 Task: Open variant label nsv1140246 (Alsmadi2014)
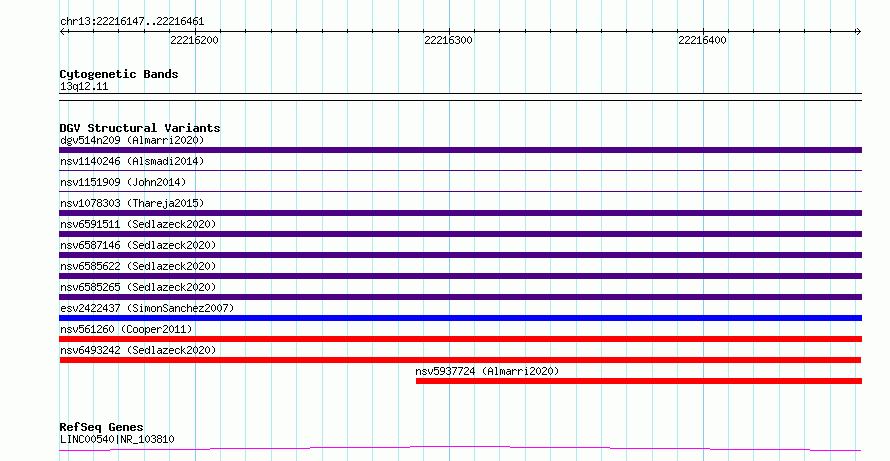132,161
